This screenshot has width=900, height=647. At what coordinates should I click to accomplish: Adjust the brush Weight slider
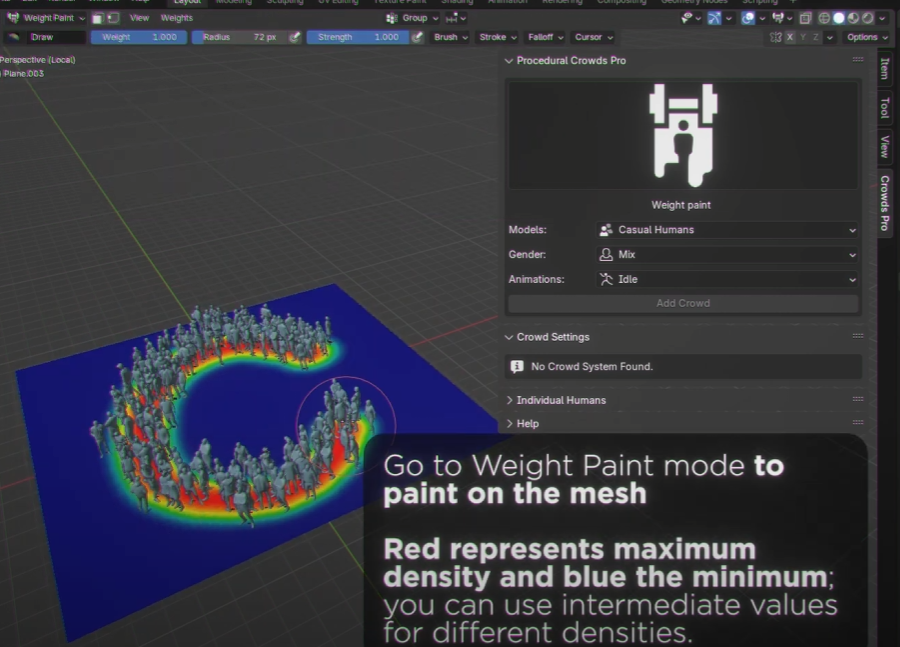[138, 37]
